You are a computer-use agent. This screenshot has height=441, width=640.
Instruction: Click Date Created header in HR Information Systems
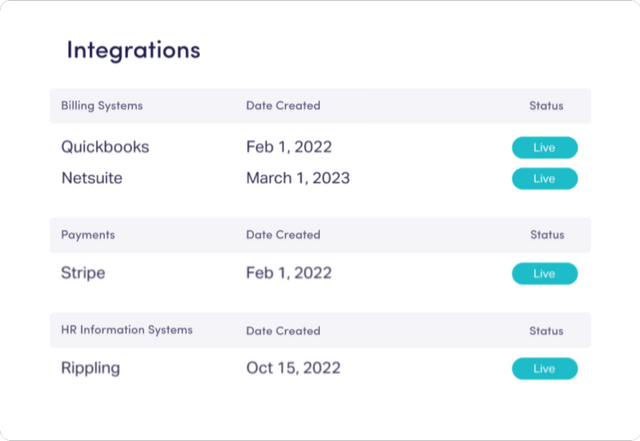coord(283,331)
